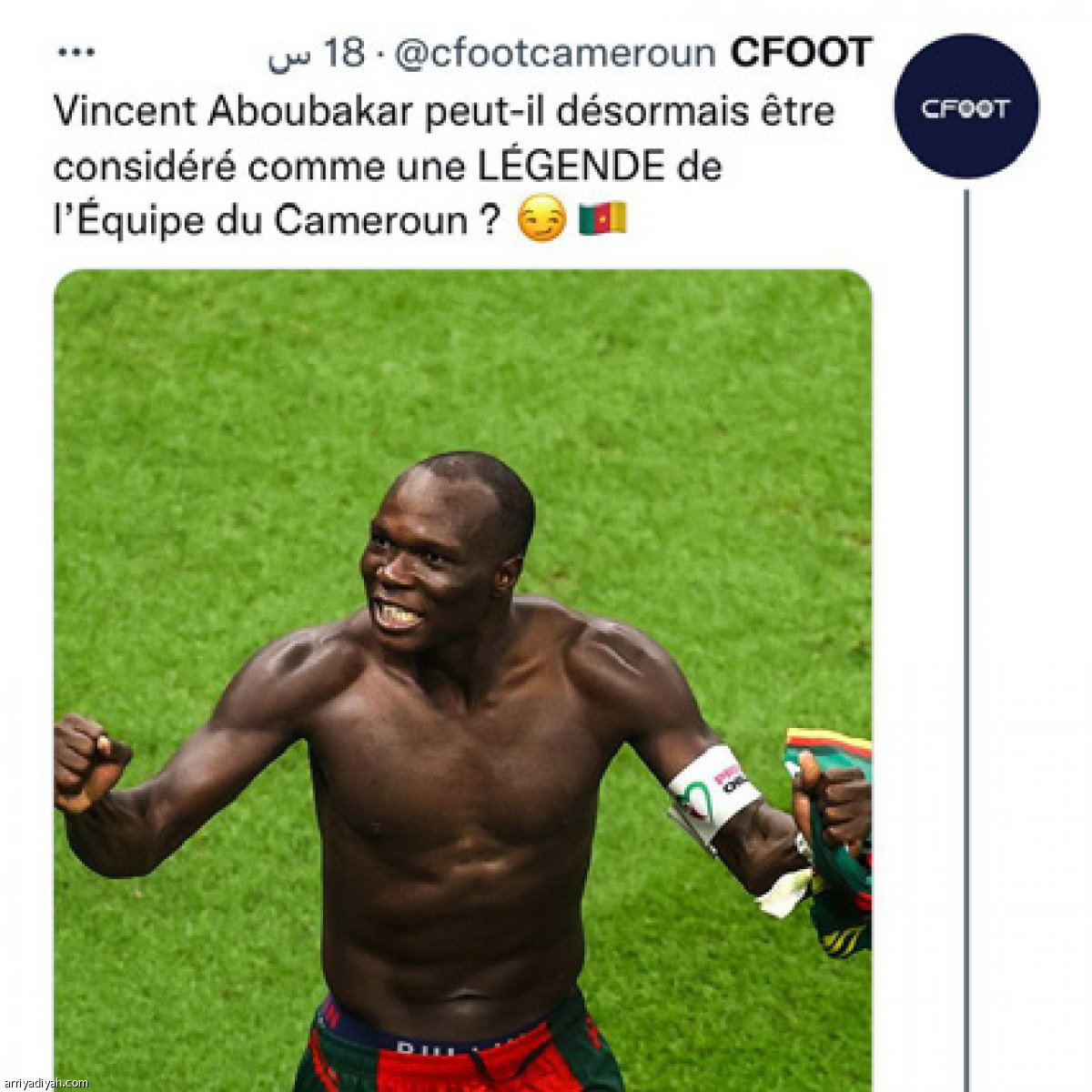
Task: Open the attached tweet photo
Action: coord(462,680)
